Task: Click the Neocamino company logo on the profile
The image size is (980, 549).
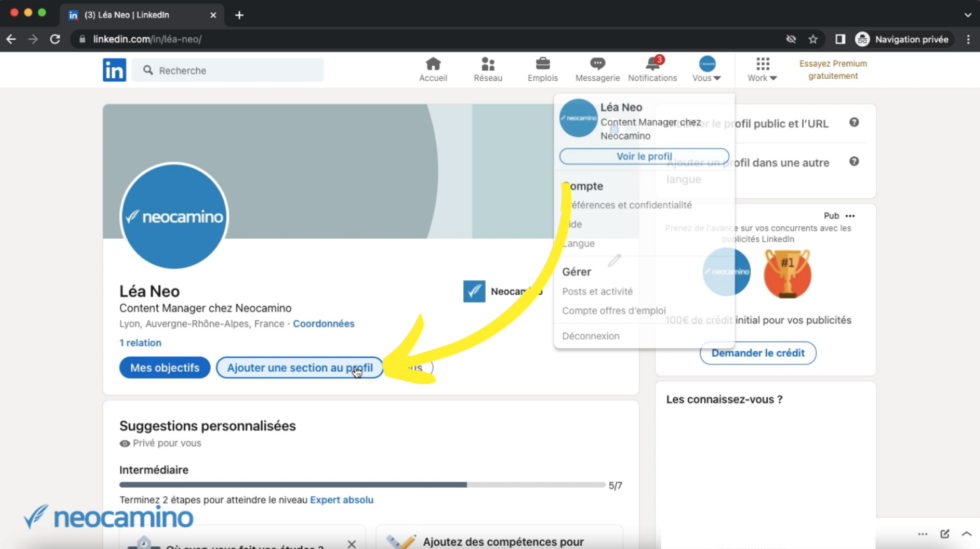Action: point(474,291)
